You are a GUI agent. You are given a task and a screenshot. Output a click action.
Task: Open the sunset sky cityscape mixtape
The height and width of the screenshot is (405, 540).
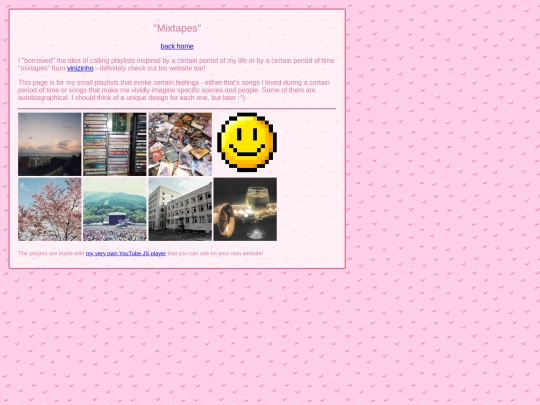[x=50, y=144]
